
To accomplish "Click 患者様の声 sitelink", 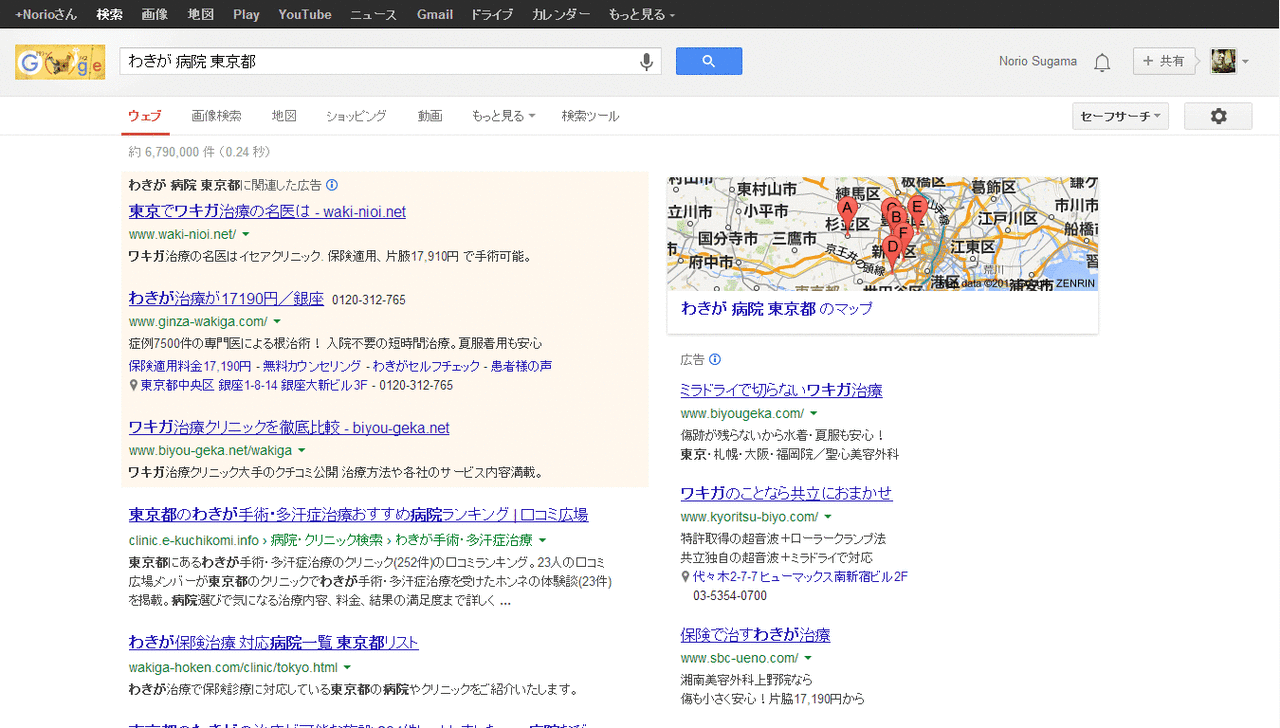I will click(x=521, y=366).
